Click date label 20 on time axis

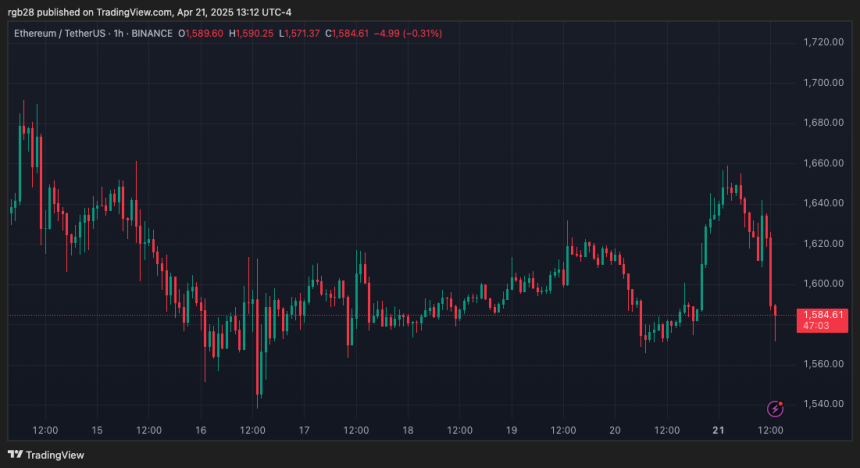click(615, 431)
